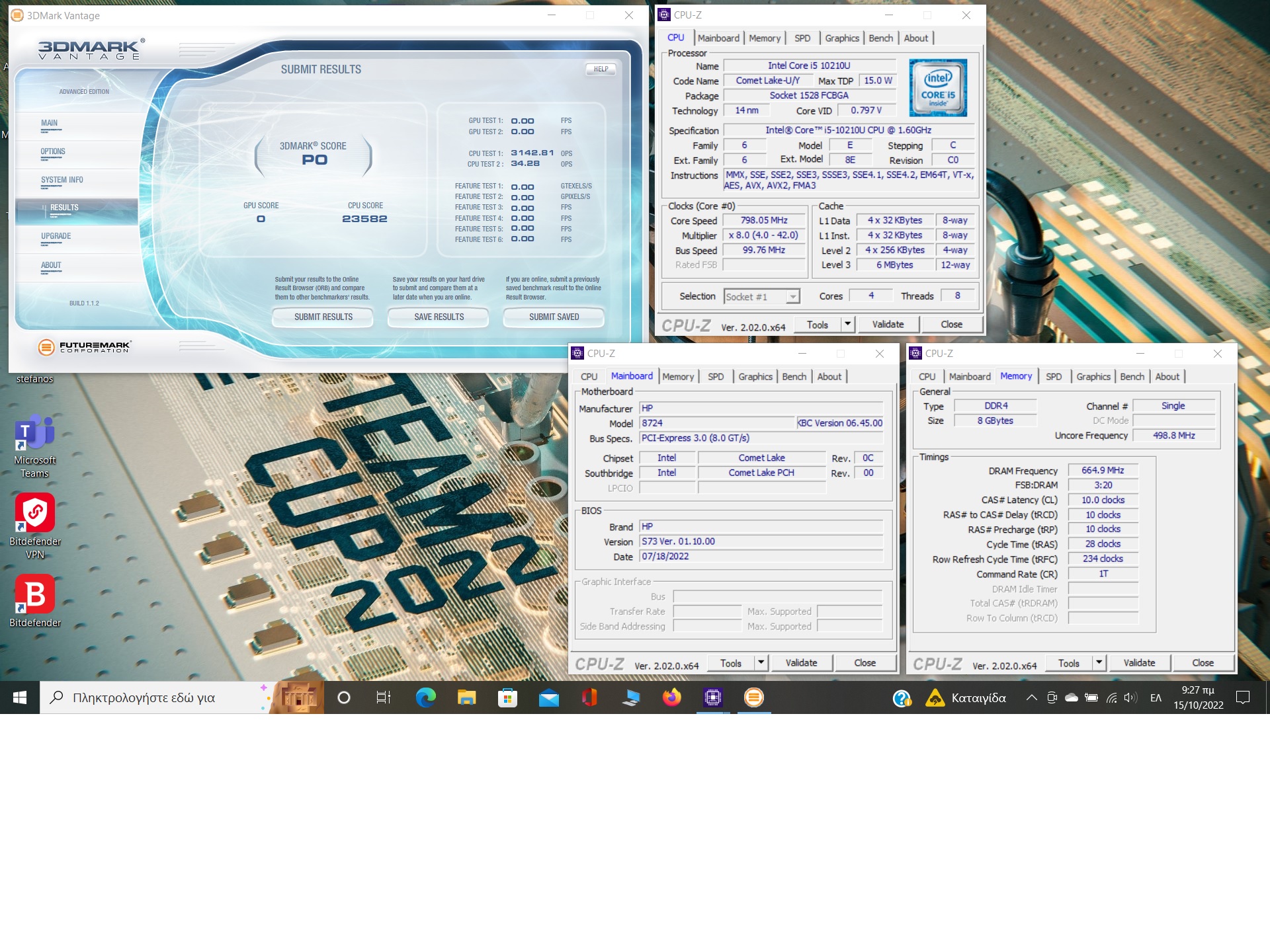The height and width of the screenshot is (952, 1270).
Task: Launch Microsoft Edge from taskbar
Action: pyautogui.click(x=425, y=697)
